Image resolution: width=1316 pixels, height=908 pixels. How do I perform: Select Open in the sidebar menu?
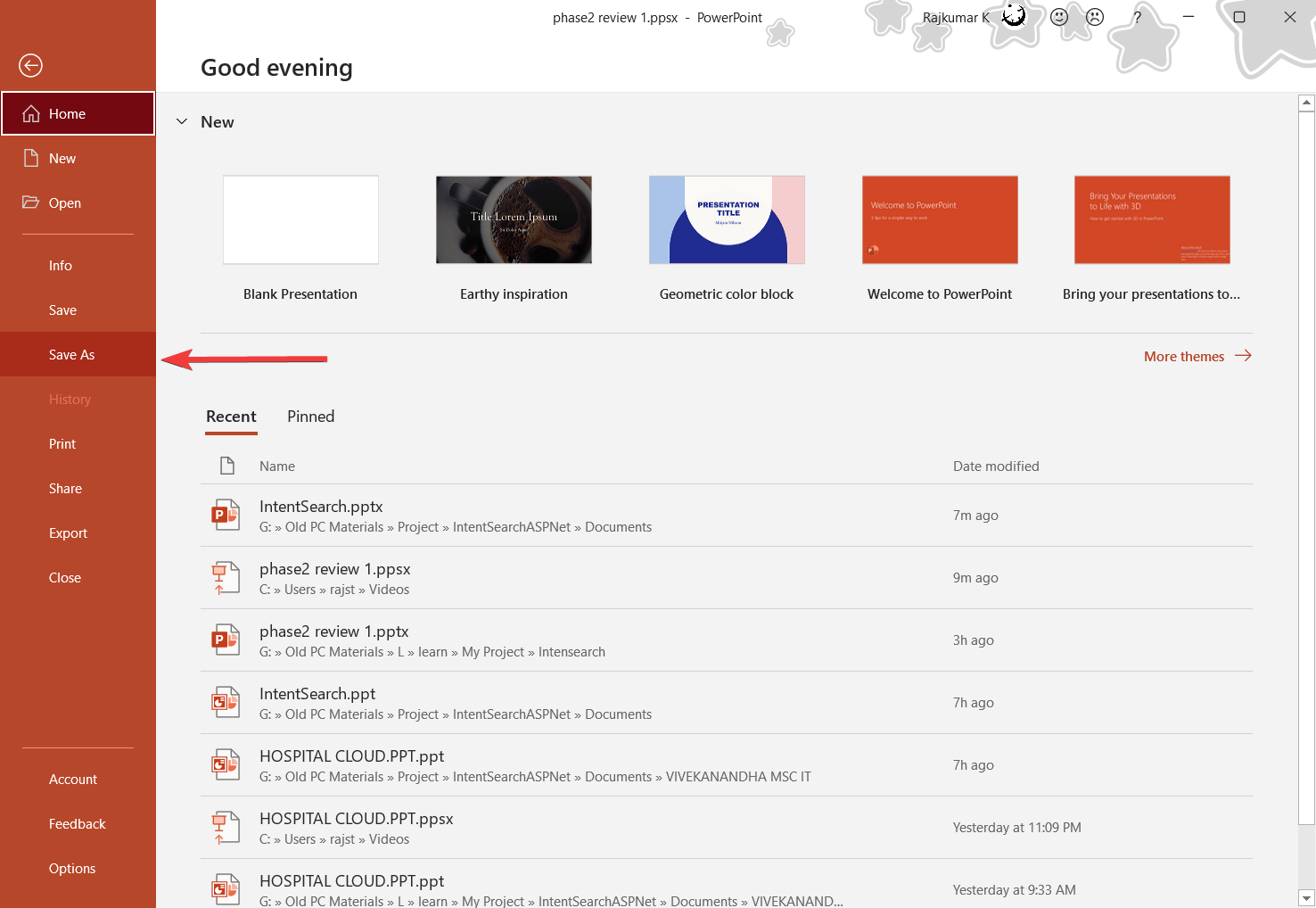[78, 202]
